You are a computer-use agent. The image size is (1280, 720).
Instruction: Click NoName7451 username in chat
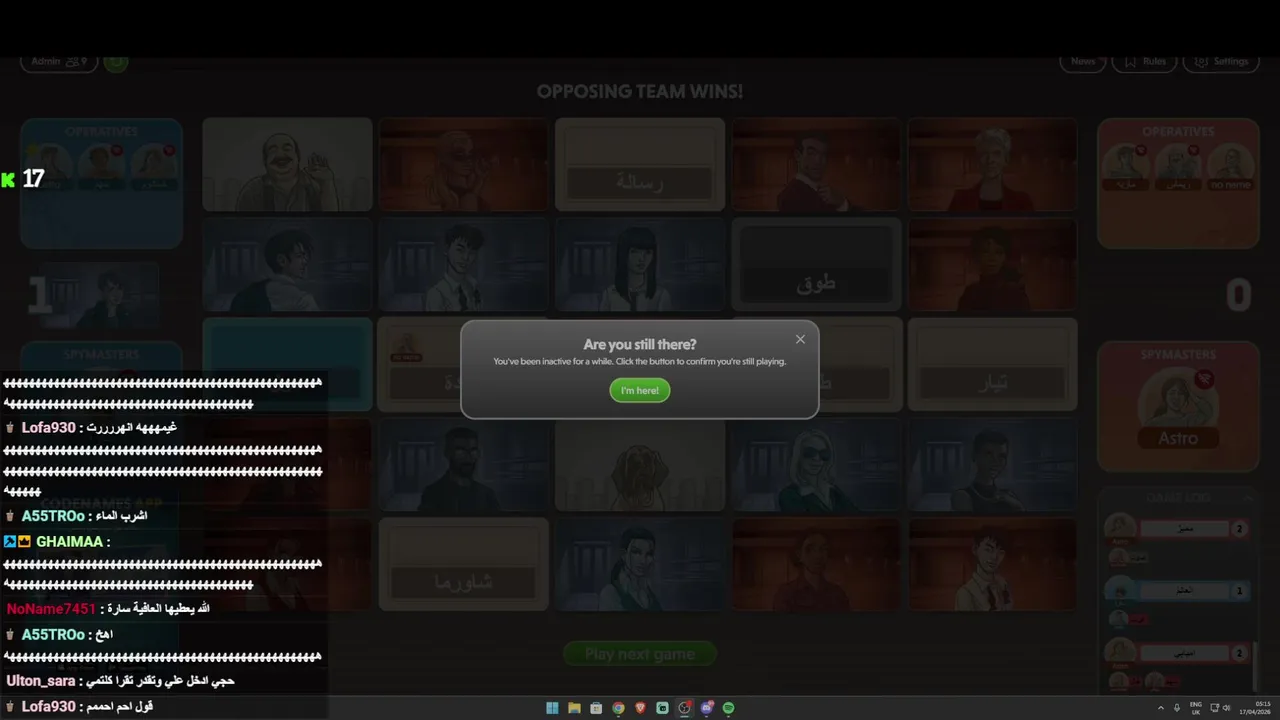(x=51, y=608)
